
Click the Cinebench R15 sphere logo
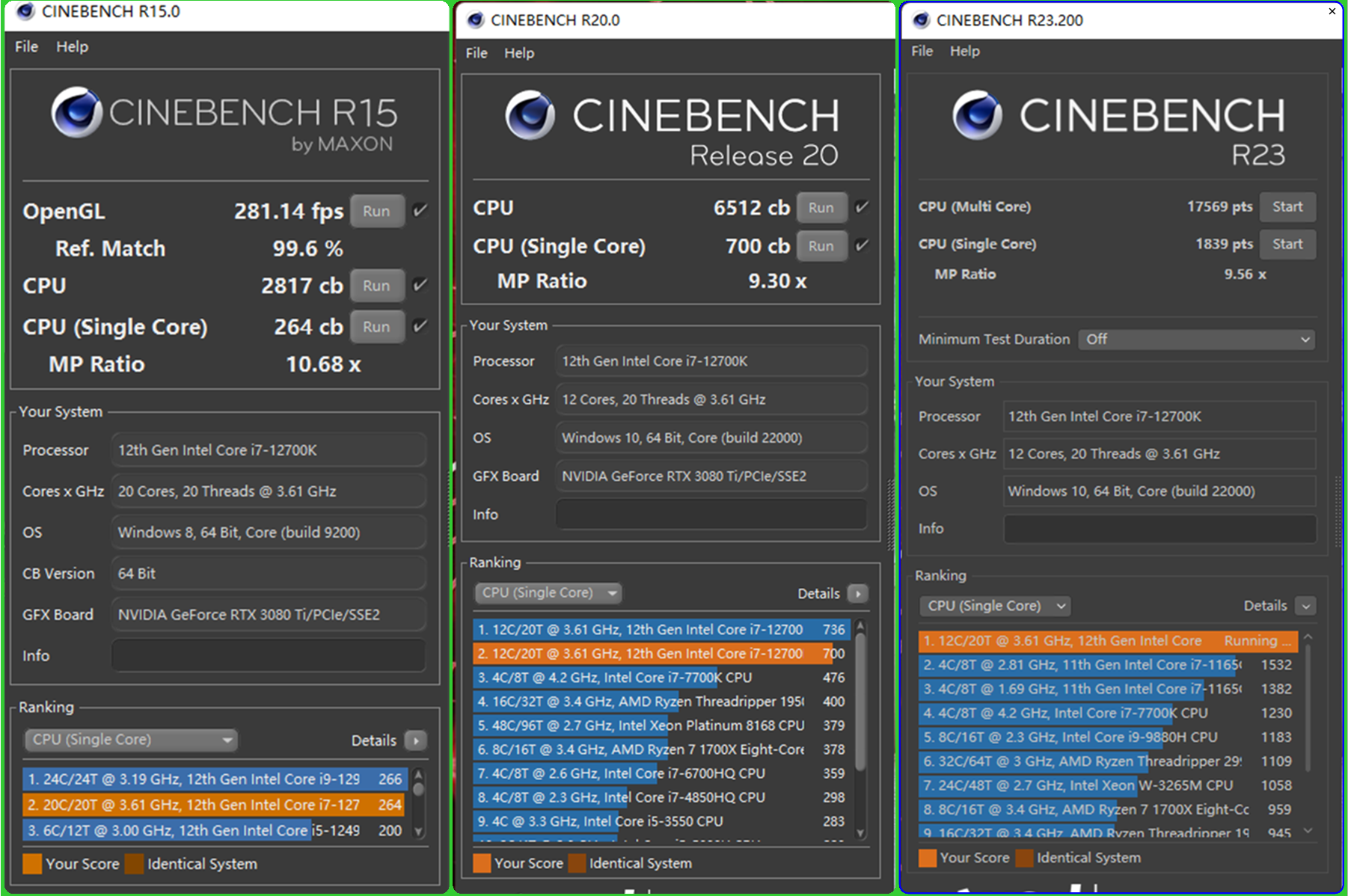76,113
